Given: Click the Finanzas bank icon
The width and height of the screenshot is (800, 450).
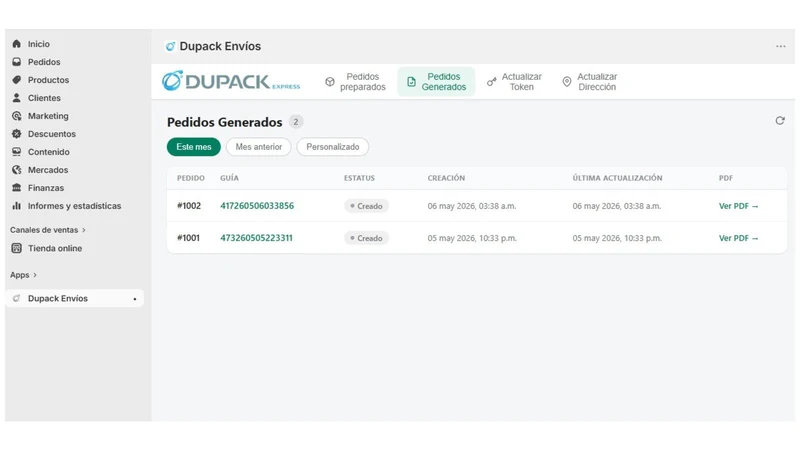Looking at the screenshot, I should coord(16,188).
